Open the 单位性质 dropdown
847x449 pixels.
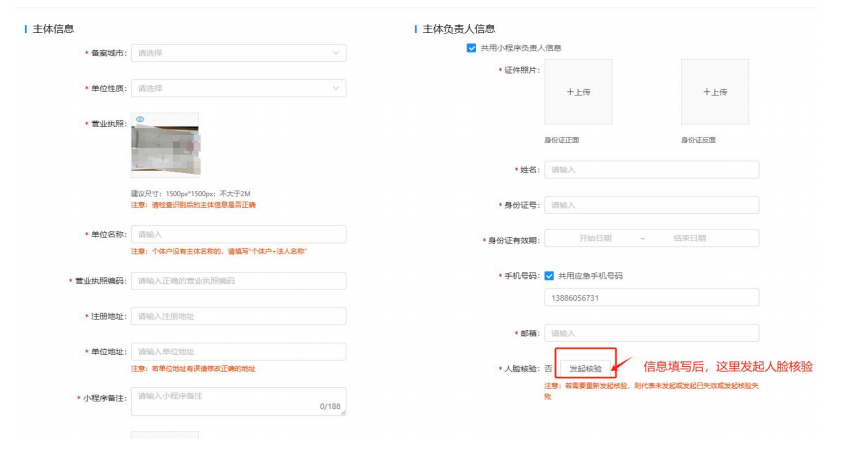(x=238, y=88)
